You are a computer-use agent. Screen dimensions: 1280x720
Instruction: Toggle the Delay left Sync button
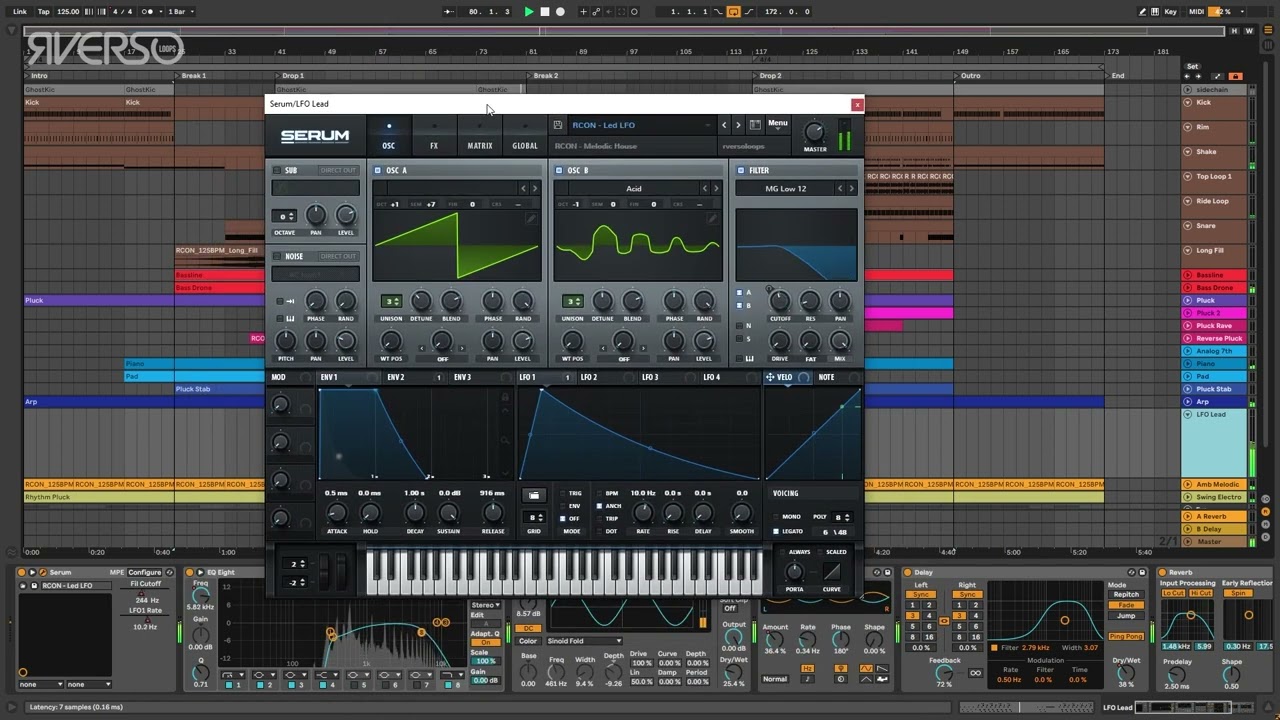[921, 595]
